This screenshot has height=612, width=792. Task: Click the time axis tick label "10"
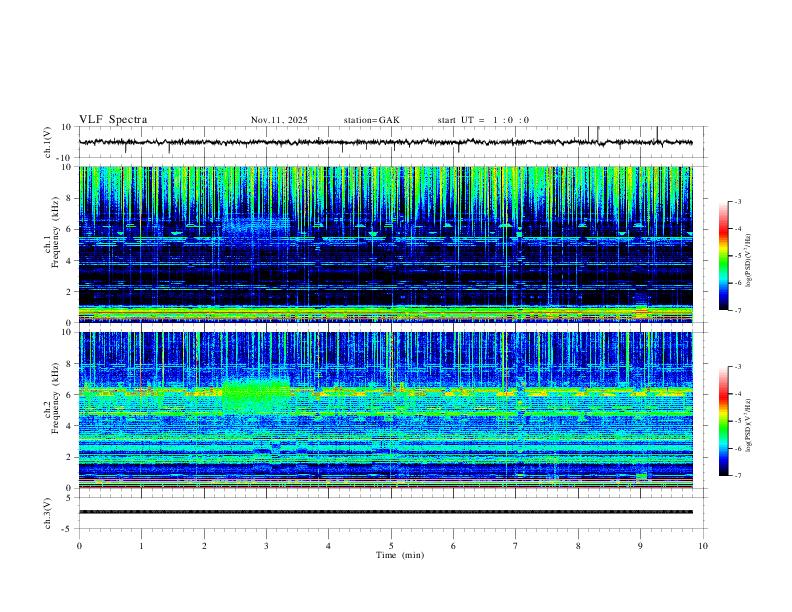point(703,546)
